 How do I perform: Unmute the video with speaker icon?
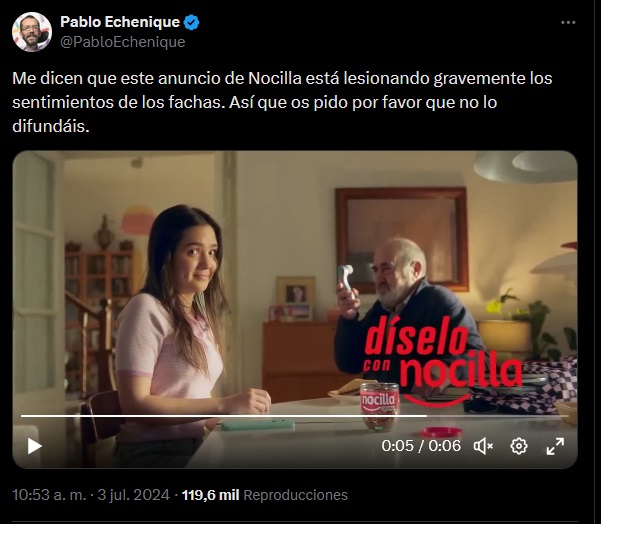pyautogui.click(x=483, y=446)
